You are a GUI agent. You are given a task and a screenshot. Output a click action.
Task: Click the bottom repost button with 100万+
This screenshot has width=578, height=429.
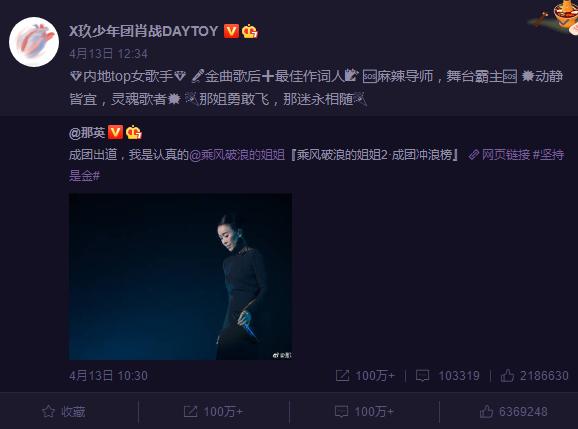click(213, 411)
